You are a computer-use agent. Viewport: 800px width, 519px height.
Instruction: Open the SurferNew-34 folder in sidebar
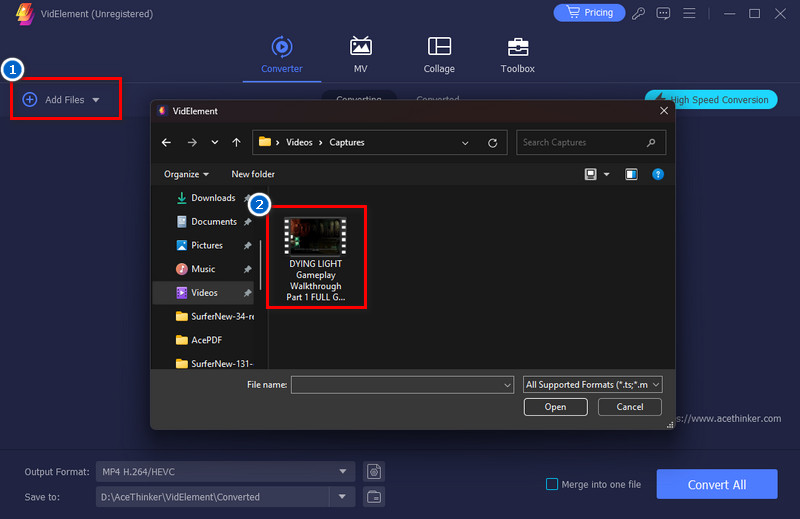pyautogui.click(x=214, y=316)
